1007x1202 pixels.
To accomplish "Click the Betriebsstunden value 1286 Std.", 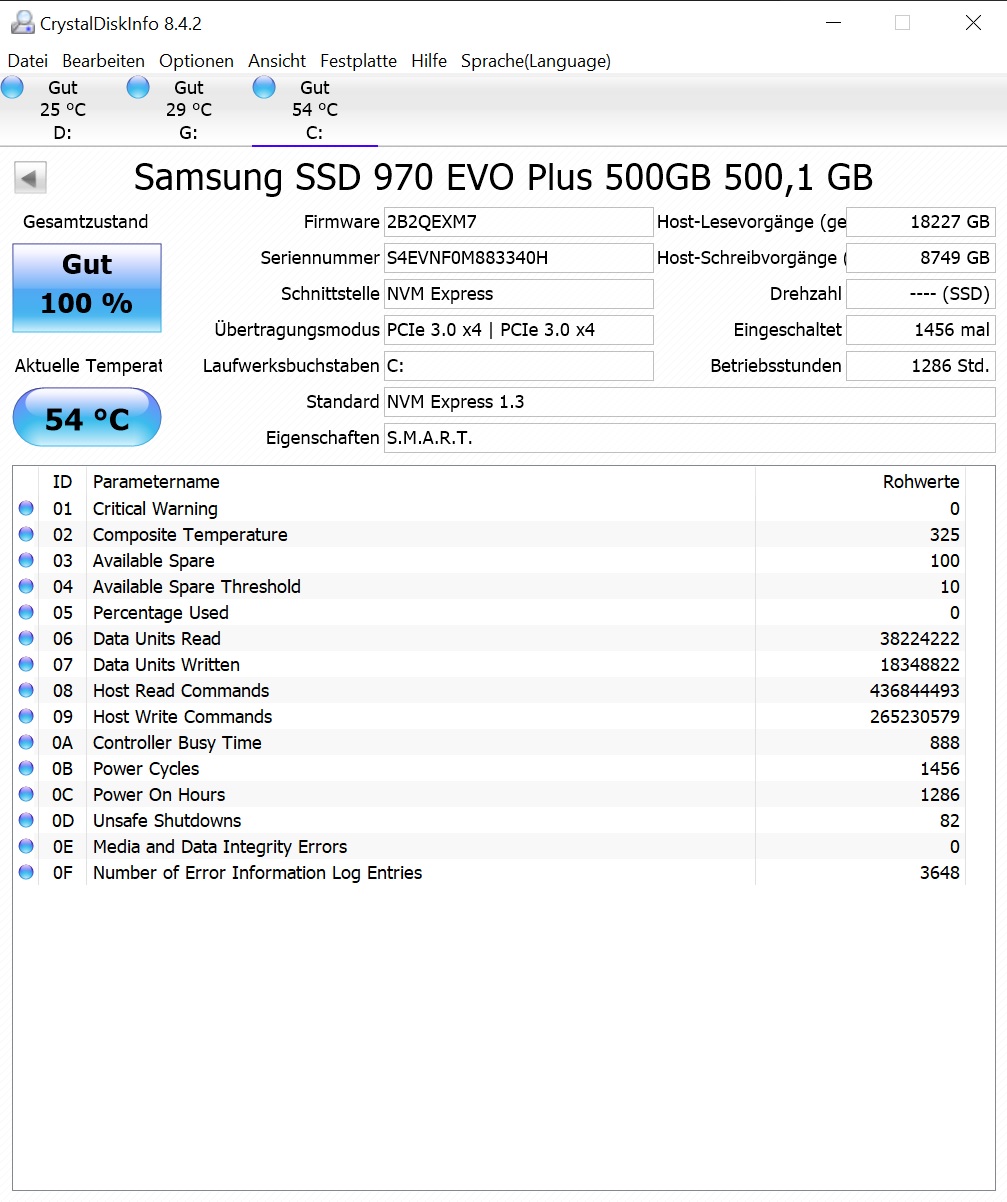I will click(921, 366).
